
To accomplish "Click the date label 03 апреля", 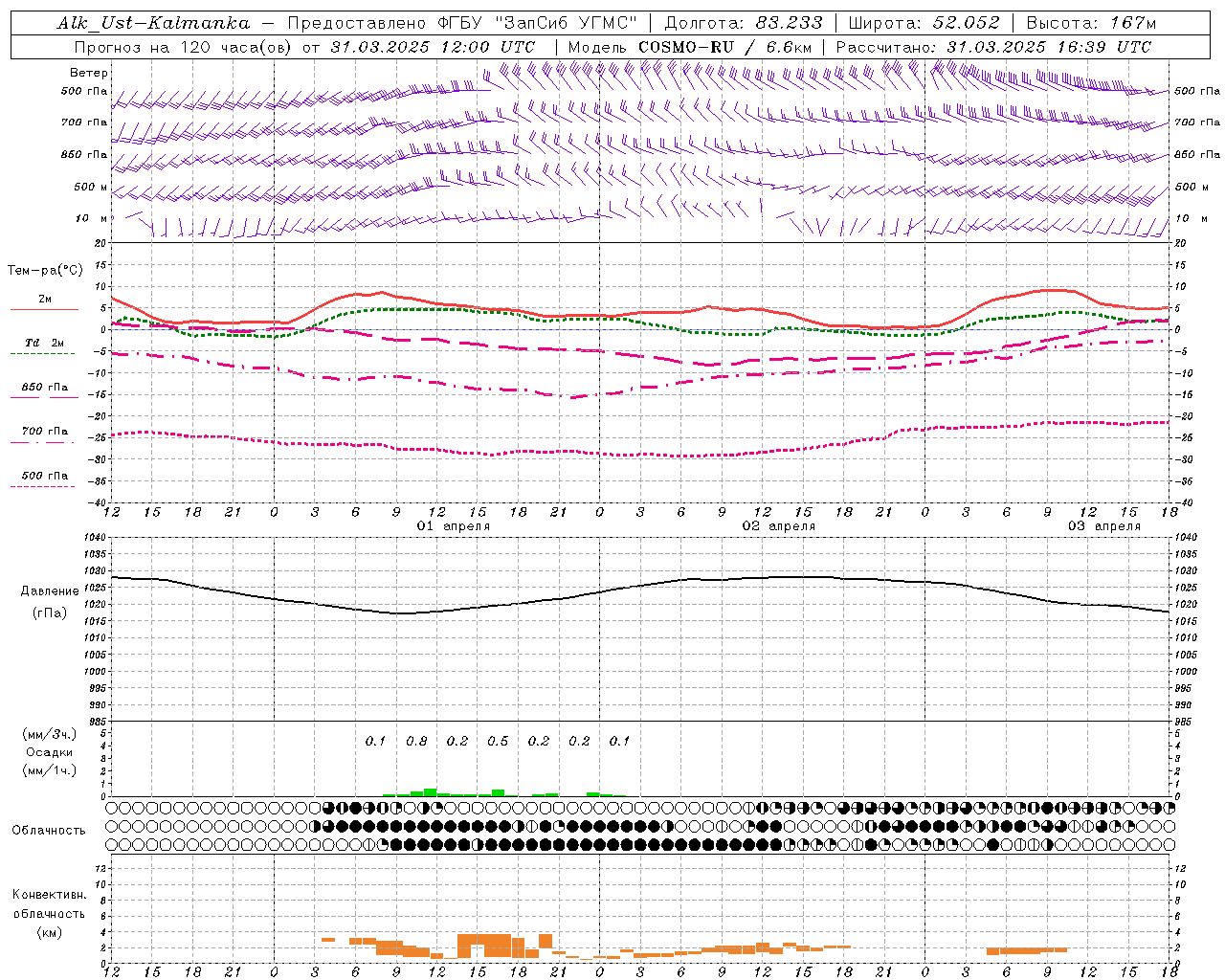I will [x=1104, y=526].
